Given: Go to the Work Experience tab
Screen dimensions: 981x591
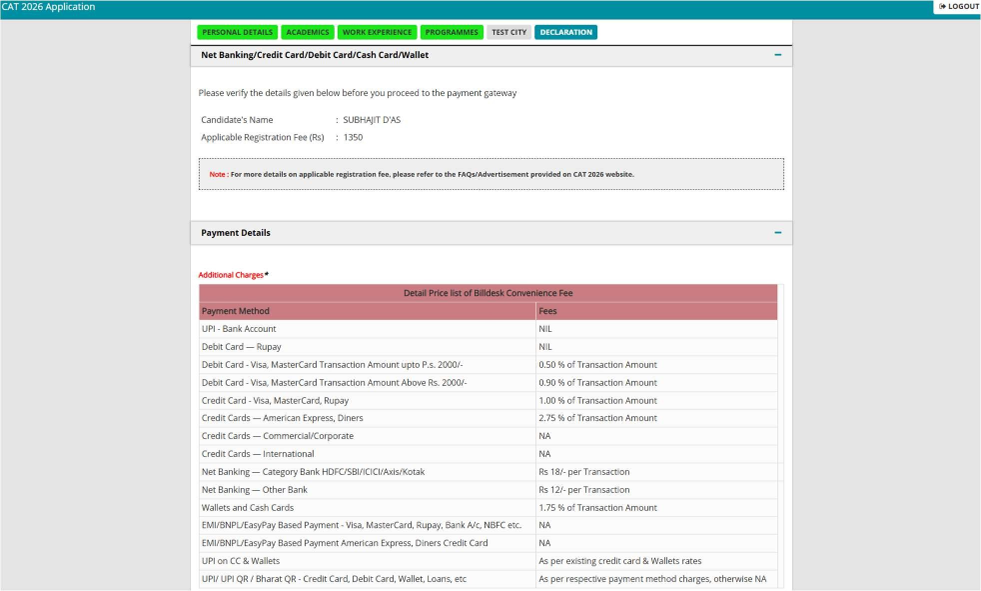Looking at the screenshot, I should 377,32.
